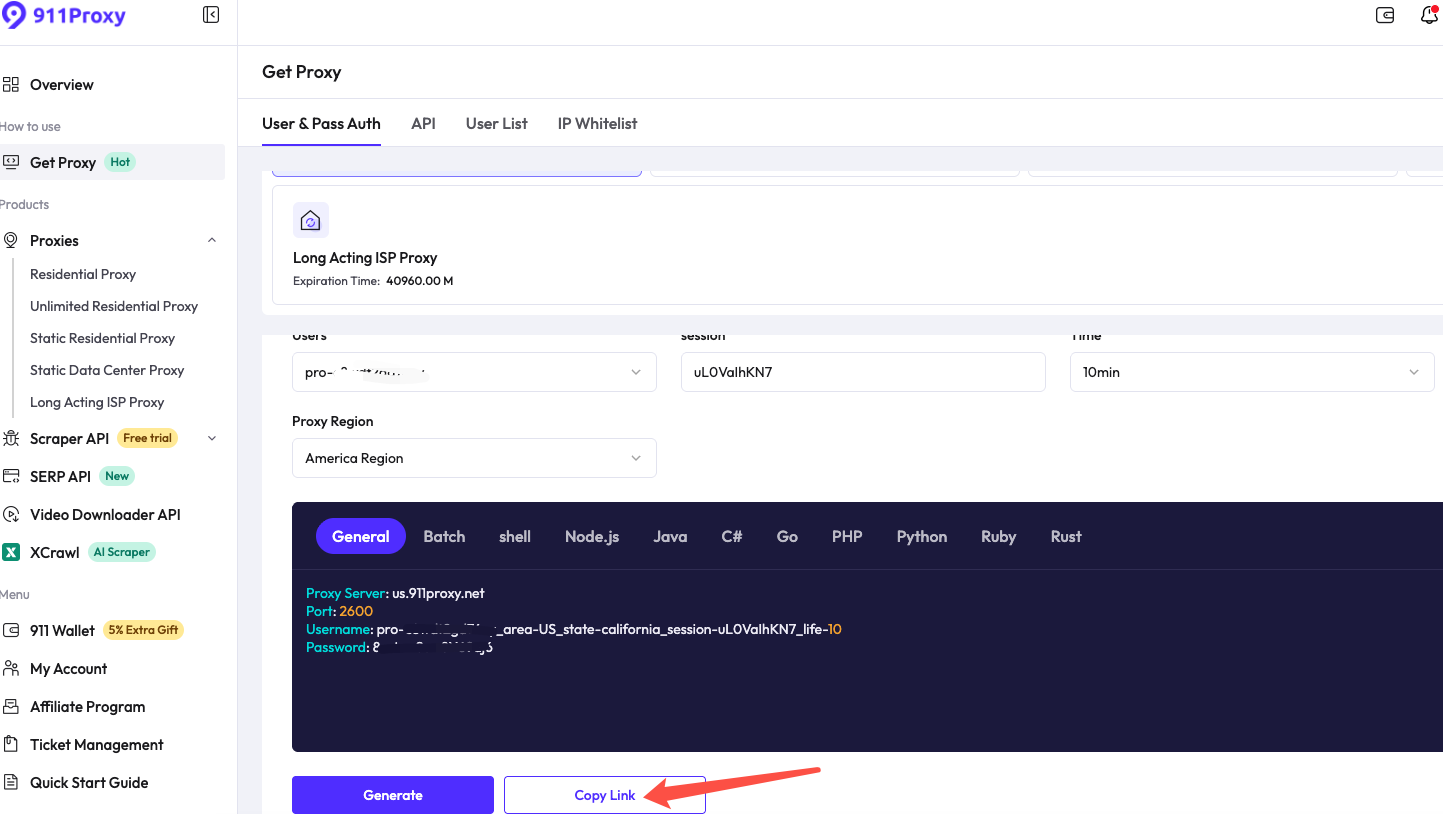
Task: Select the Node.js code tab
Action: click(x=592, y=537)
